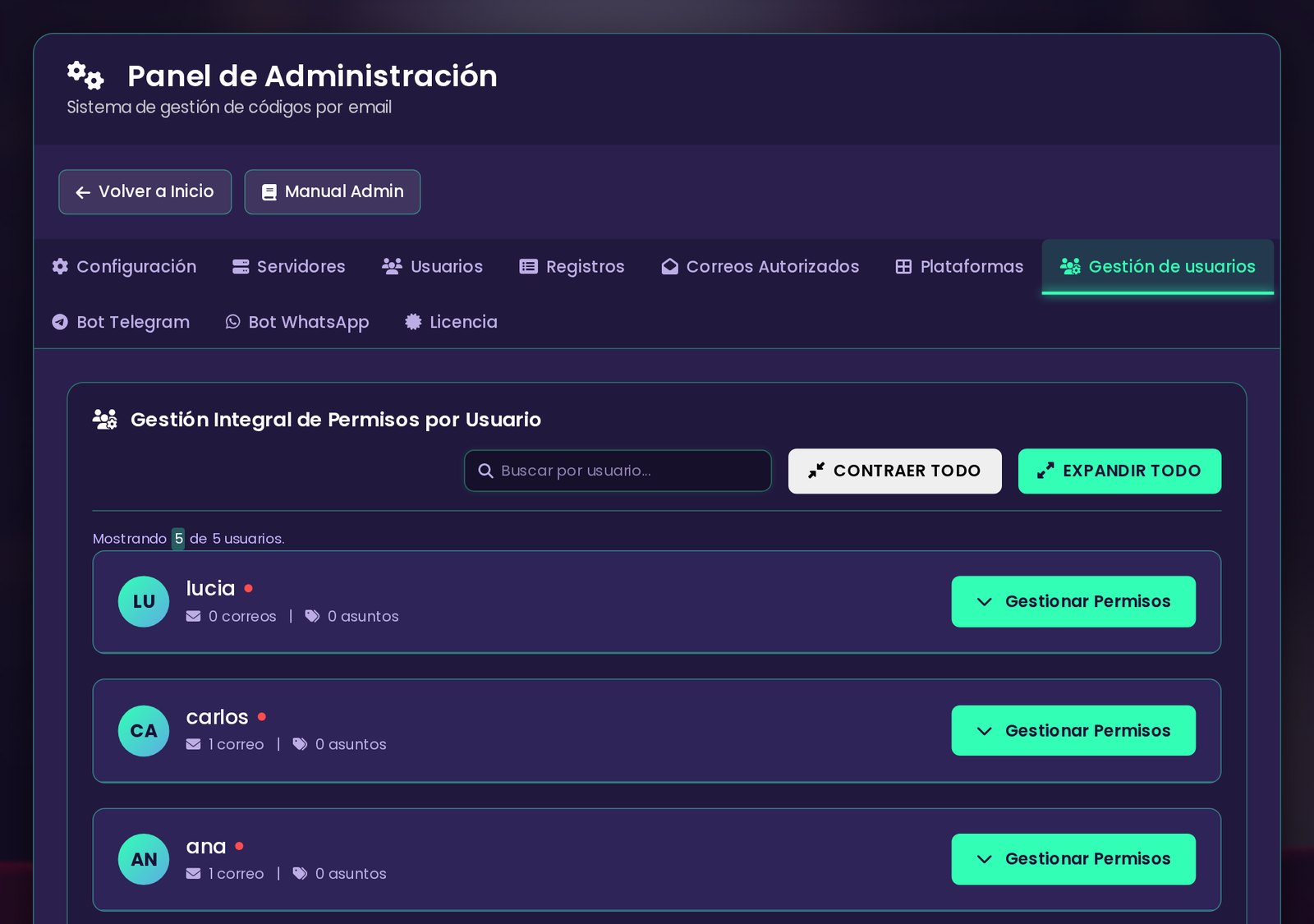
Task: Click the username lucia
Action: click(210, 588)
